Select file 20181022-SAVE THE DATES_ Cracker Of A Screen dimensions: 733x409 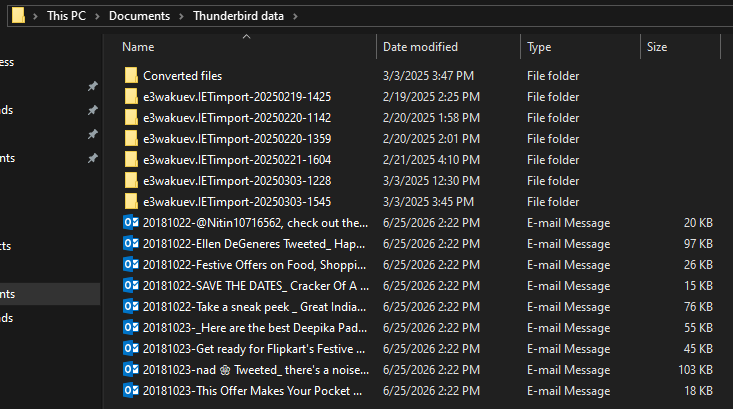[256, 286]
